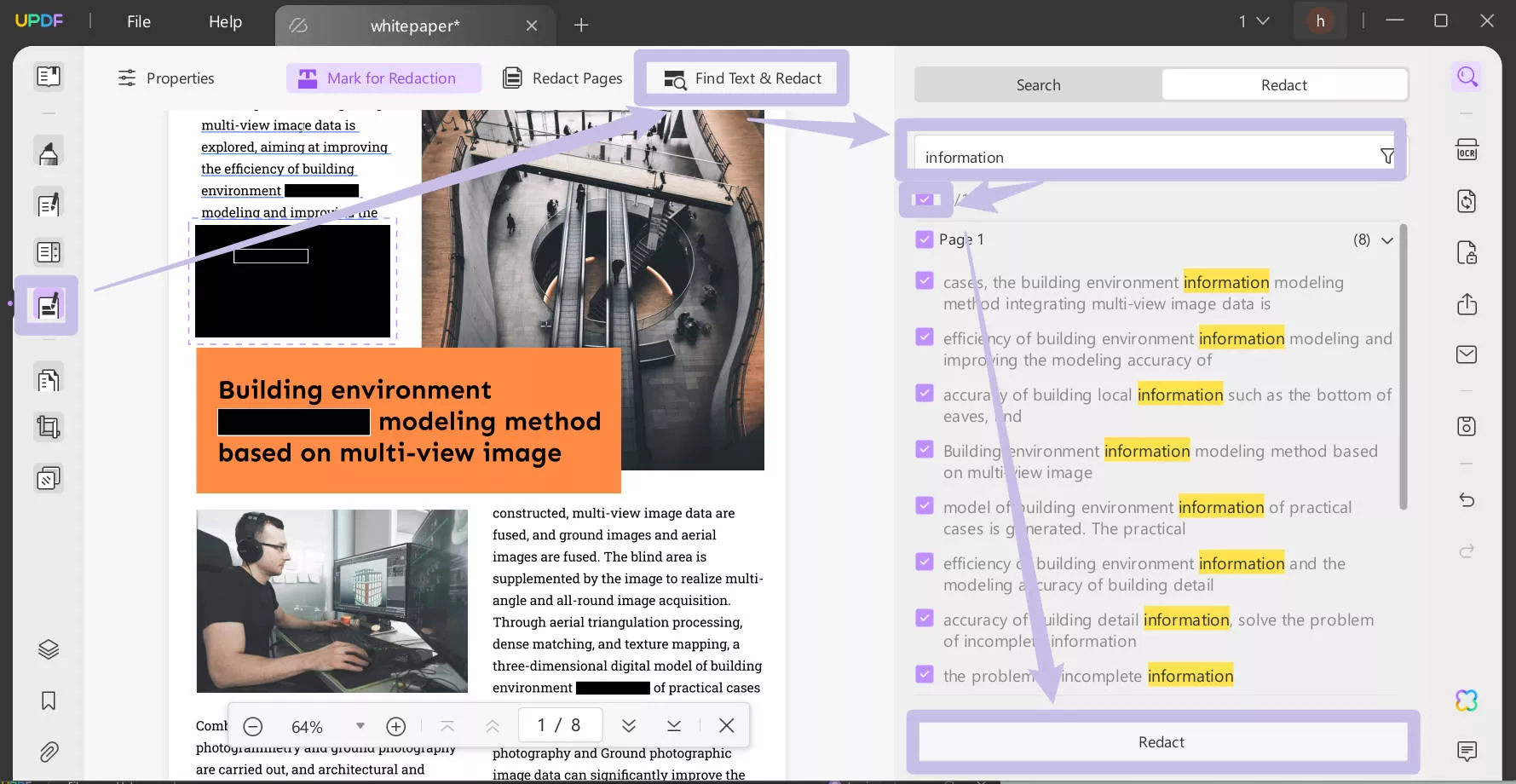Open the File menu
Viewport: 1516px width, 784px height.
point(139,22)
